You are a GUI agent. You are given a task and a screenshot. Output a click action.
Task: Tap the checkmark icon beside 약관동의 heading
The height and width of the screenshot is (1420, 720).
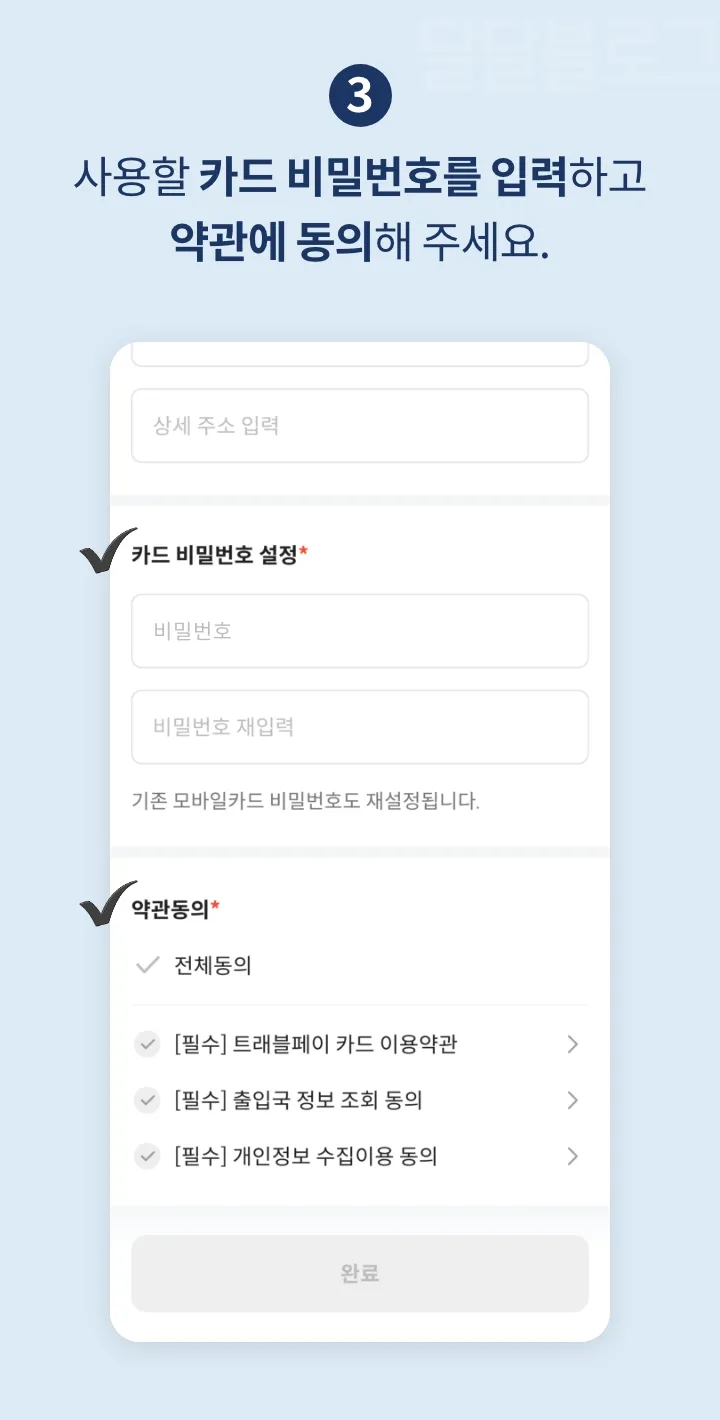pos(105,903)
